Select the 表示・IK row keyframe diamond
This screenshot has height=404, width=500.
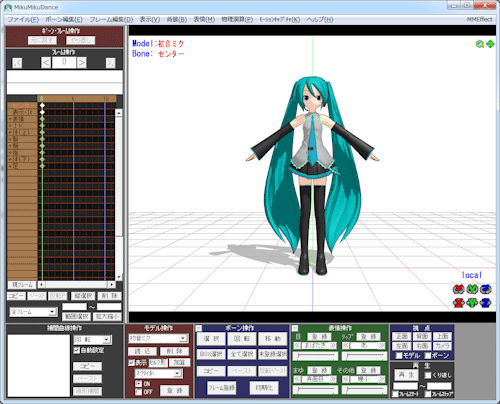[42, 112]
